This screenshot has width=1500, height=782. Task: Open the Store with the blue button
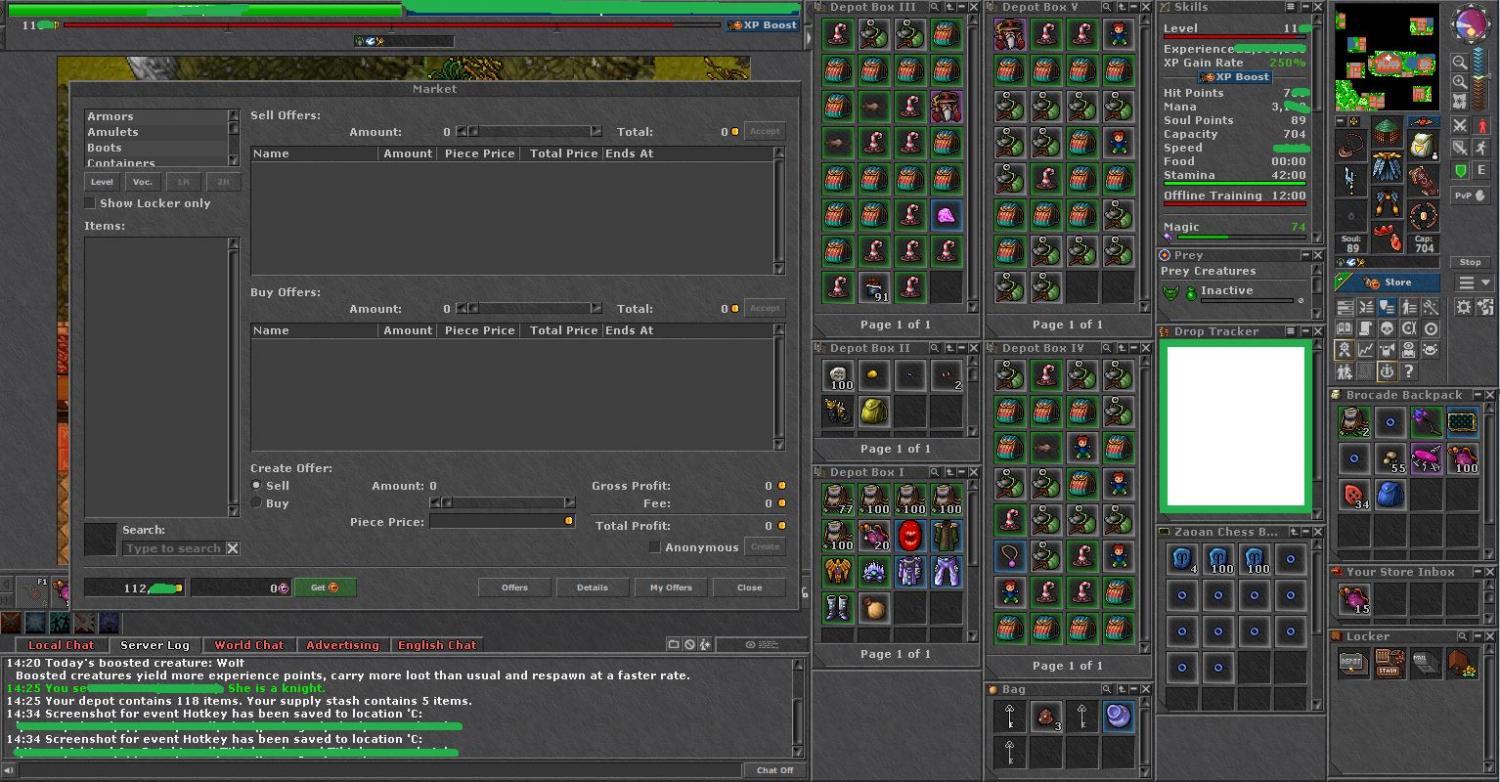tap(1388, 283)
